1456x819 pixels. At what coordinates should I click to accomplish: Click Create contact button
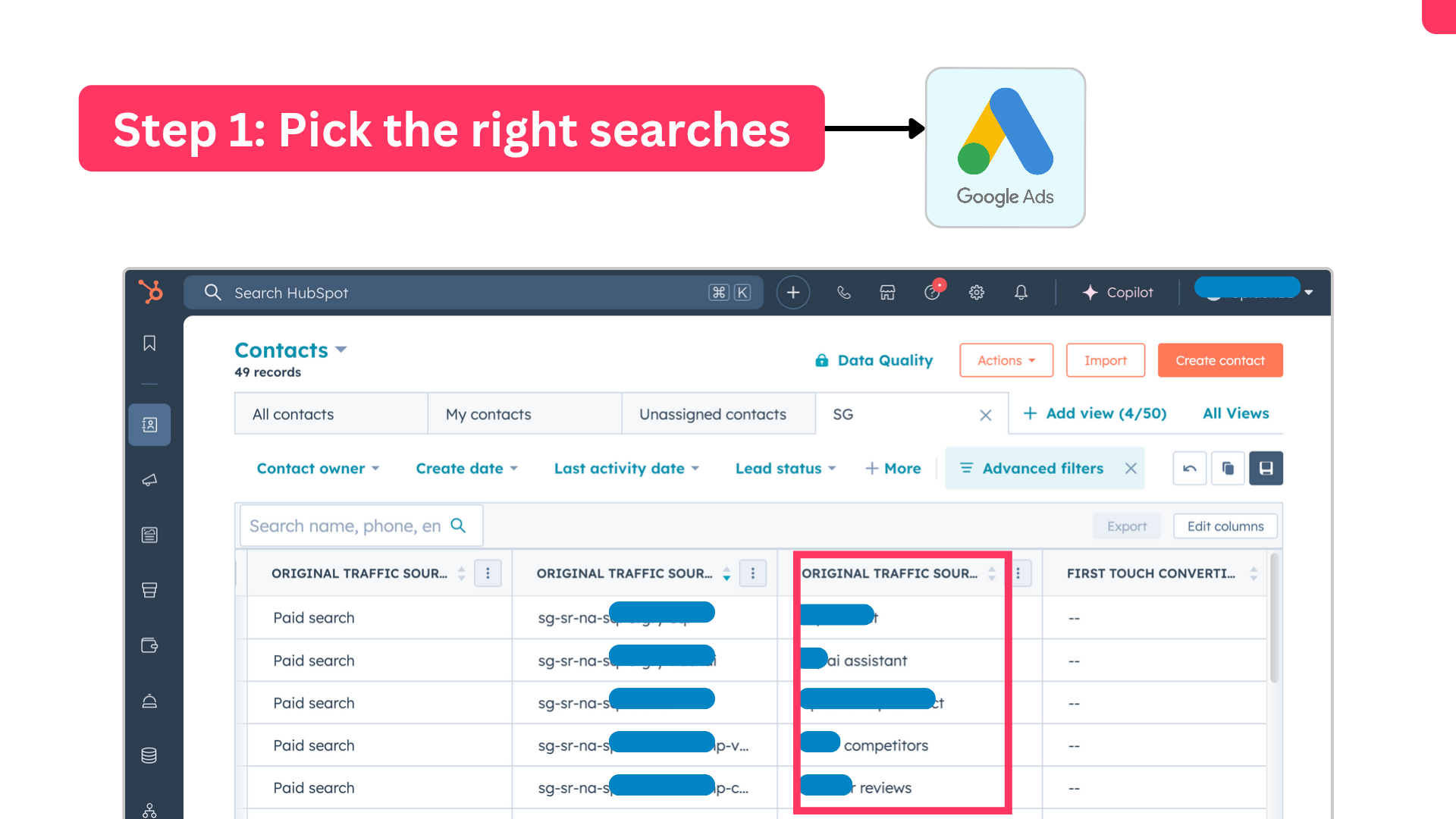(x=1220, y=360)
